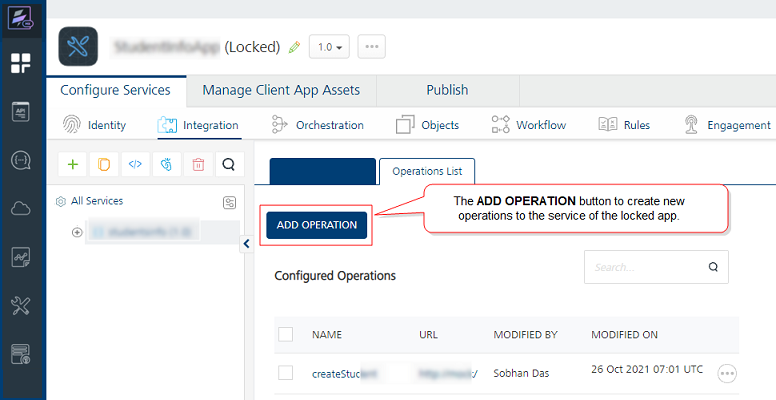Viewport: 776px width, 400px height.
Task: Click the ADD OPERATION button
Action: tap(317, 225)
